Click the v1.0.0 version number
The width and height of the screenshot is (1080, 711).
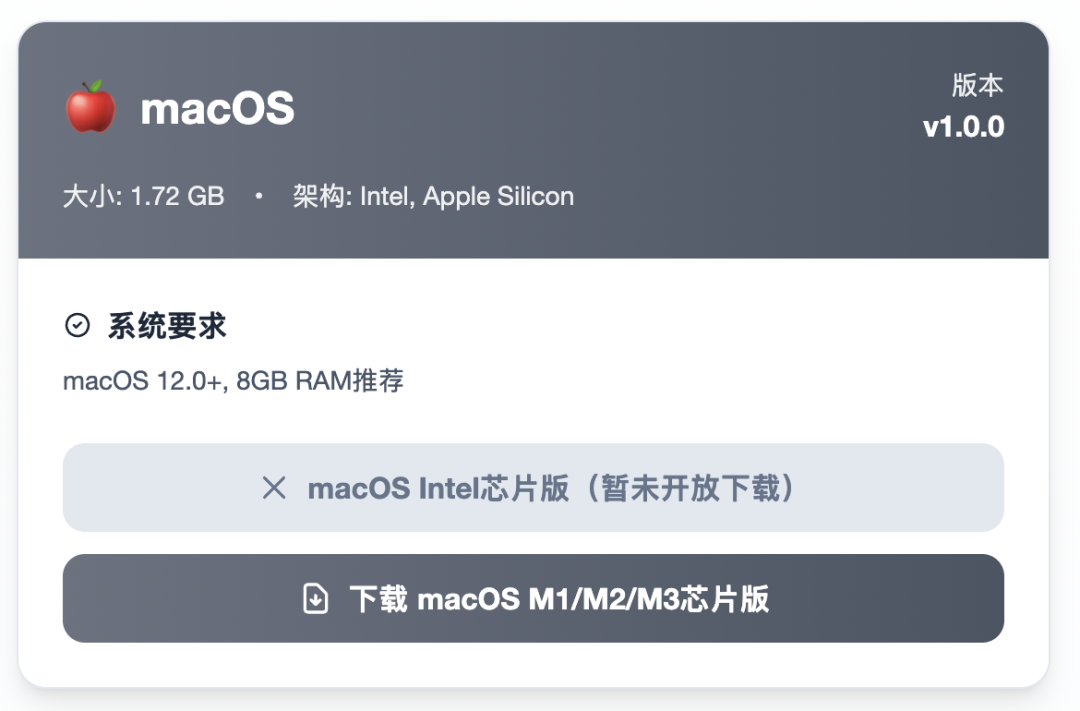click(x=963, y=127)
